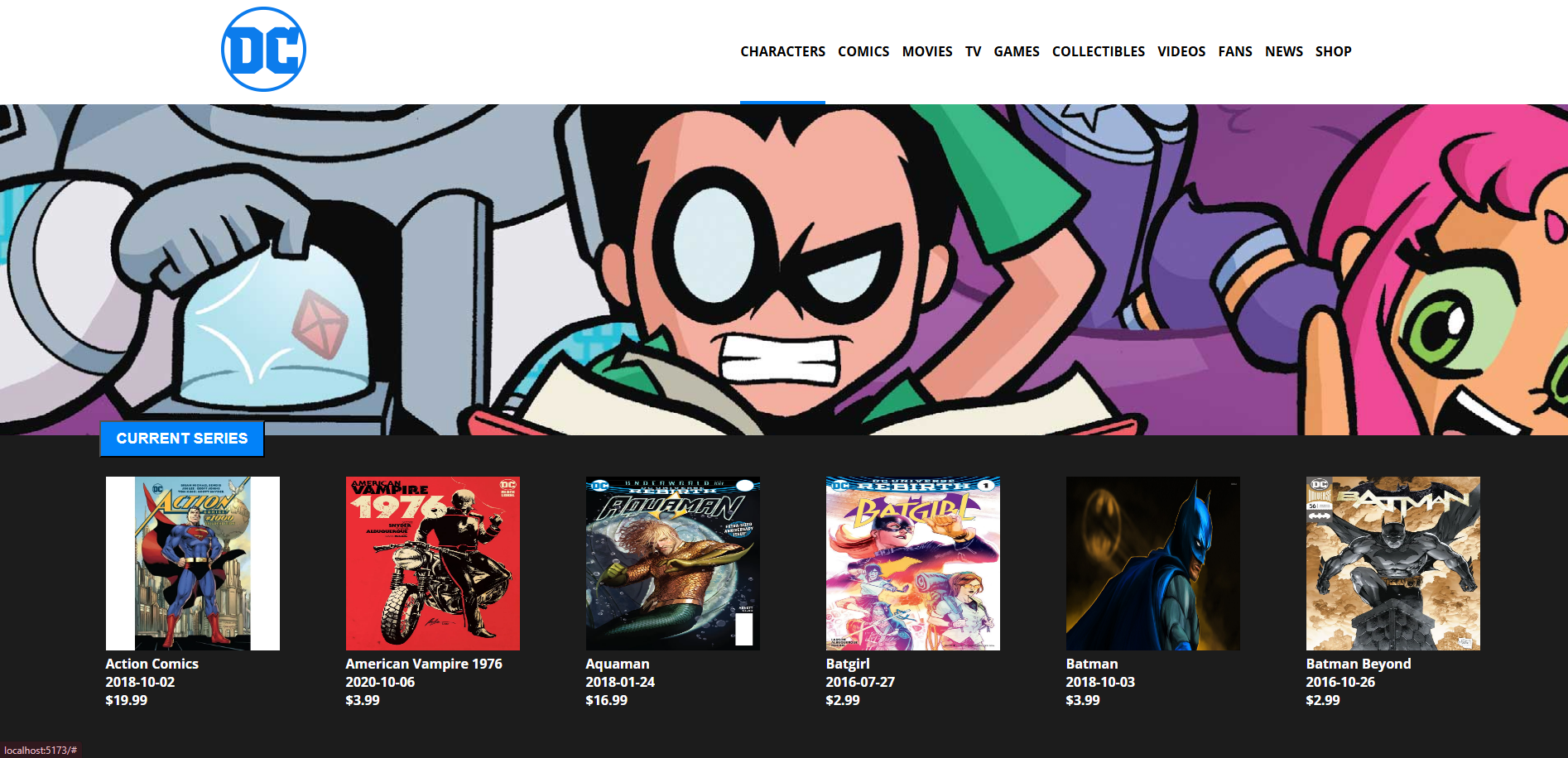Open the News page

coord(1284,51)
